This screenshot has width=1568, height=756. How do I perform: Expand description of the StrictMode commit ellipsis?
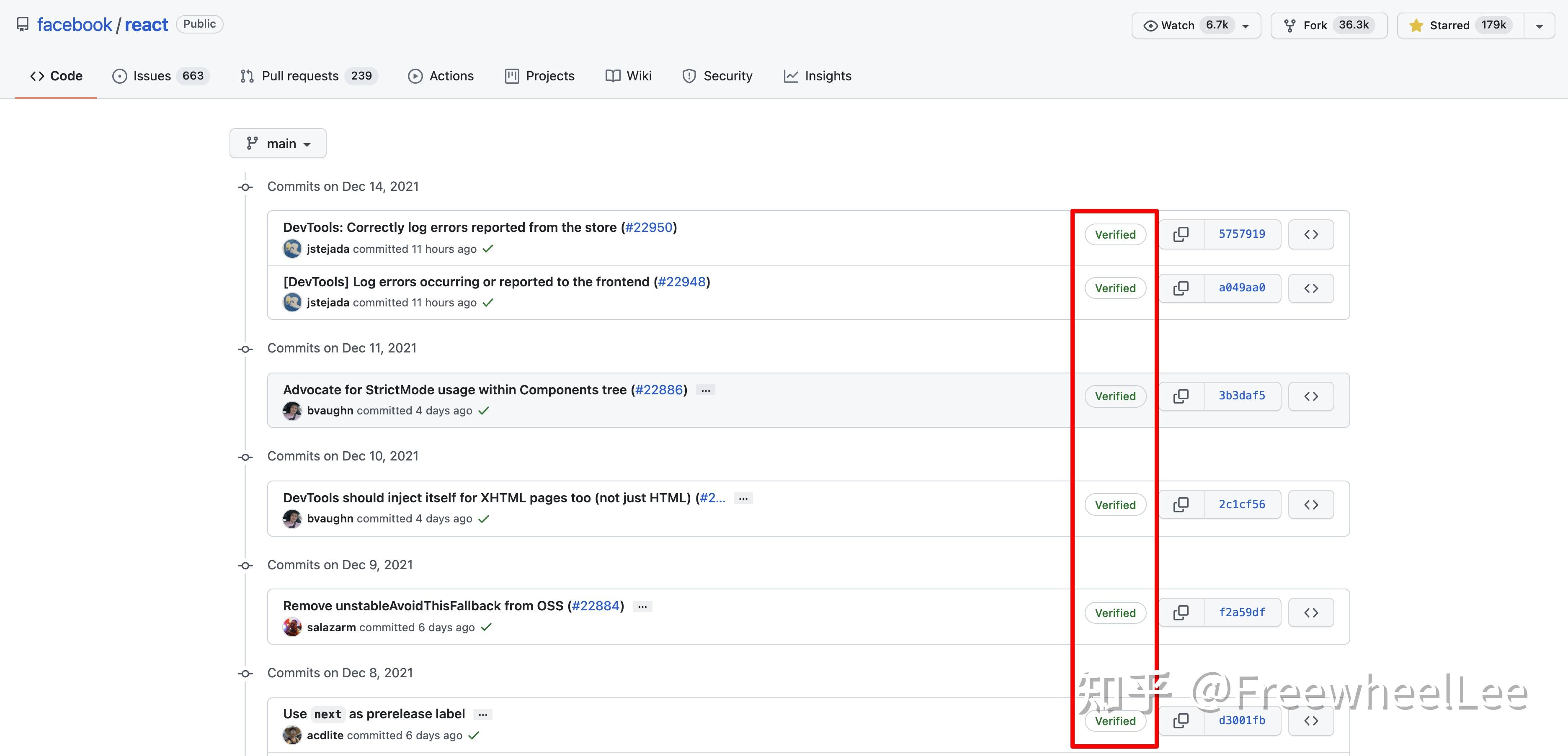point(705,389)
